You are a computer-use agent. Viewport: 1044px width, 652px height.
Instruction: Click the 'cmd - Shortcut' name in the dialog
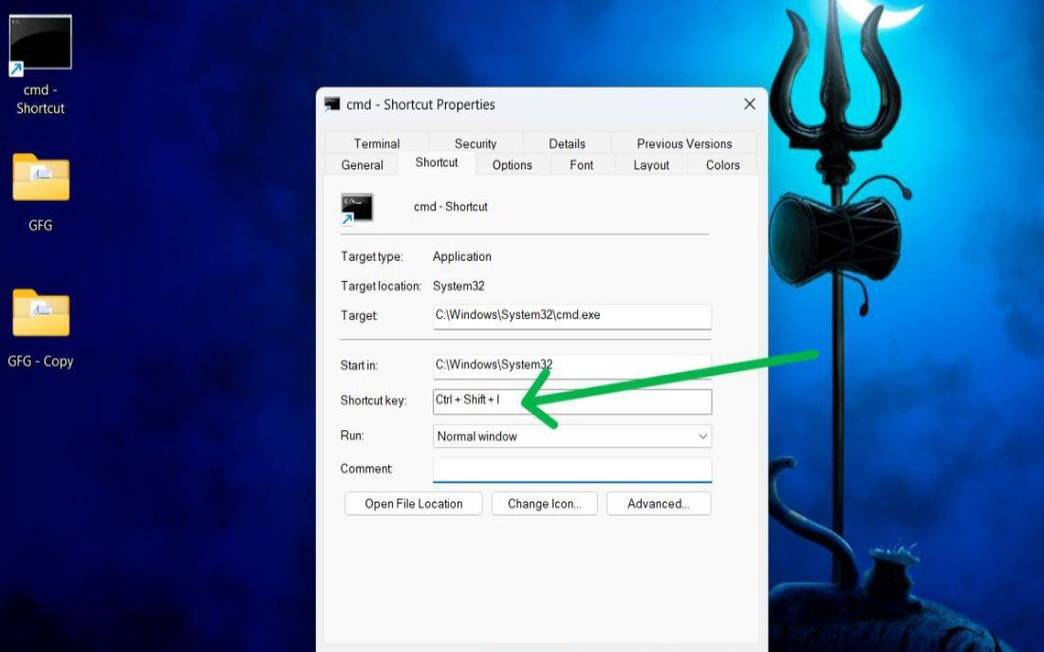click(451, 206)
